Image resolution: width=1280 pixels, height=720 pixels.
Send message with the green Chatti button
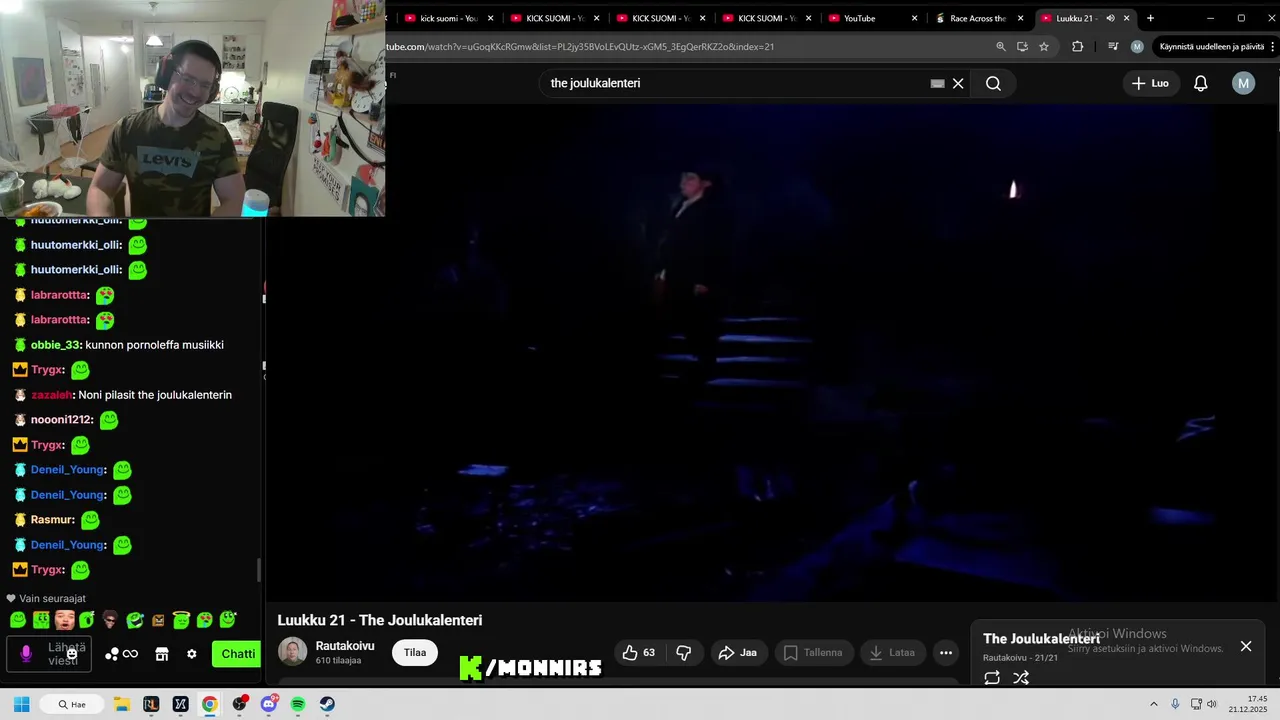(x=237, y=654)
